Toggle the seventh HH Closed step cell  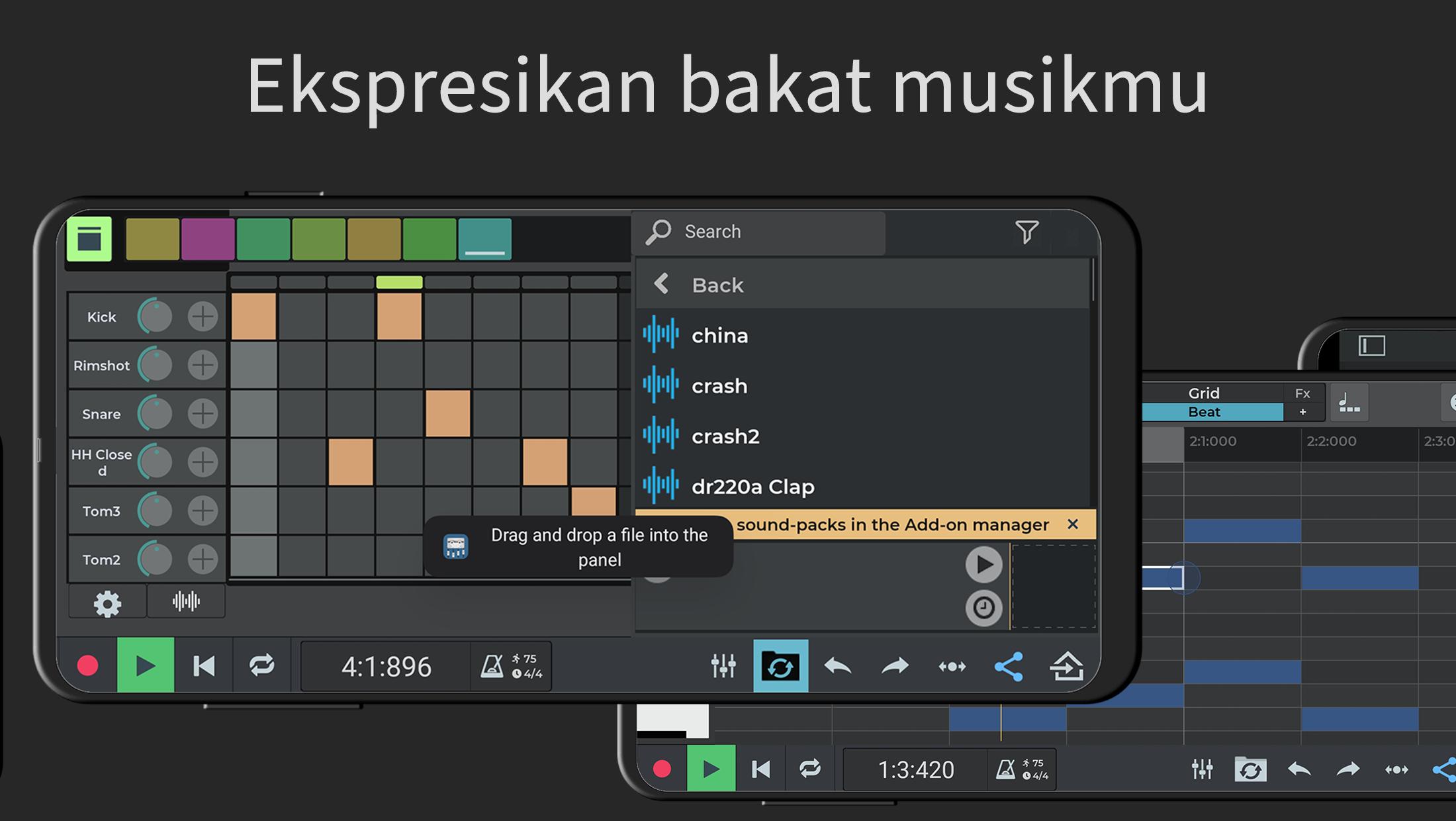pyautogui.click(x=545, y=462)
